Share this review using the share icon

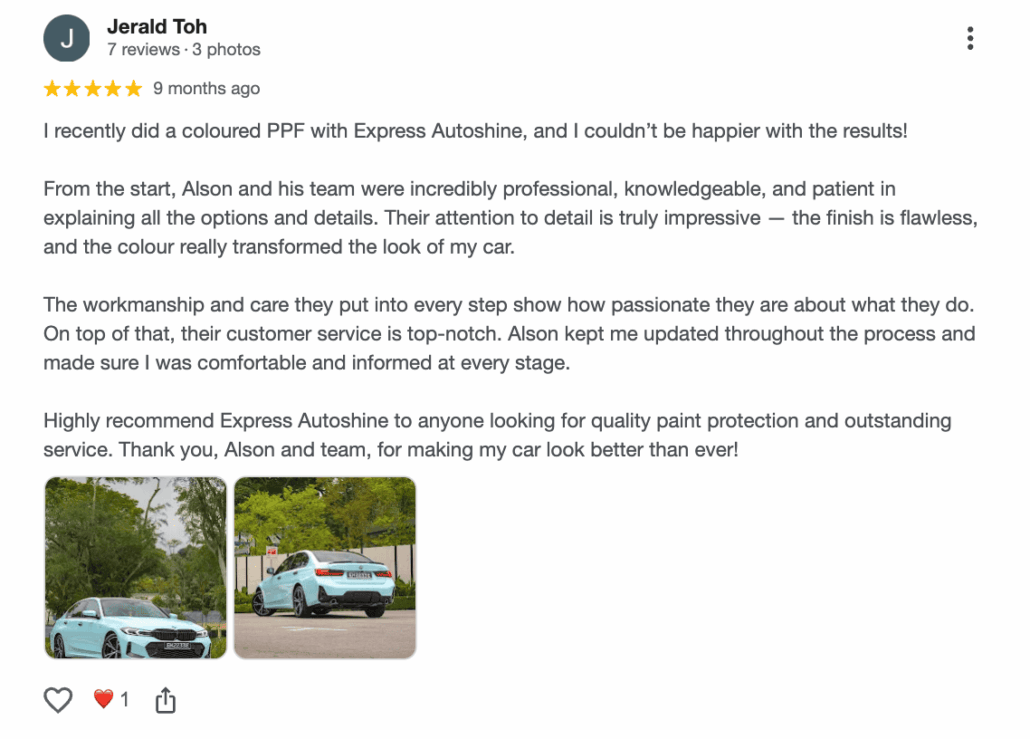click(166, 700)
